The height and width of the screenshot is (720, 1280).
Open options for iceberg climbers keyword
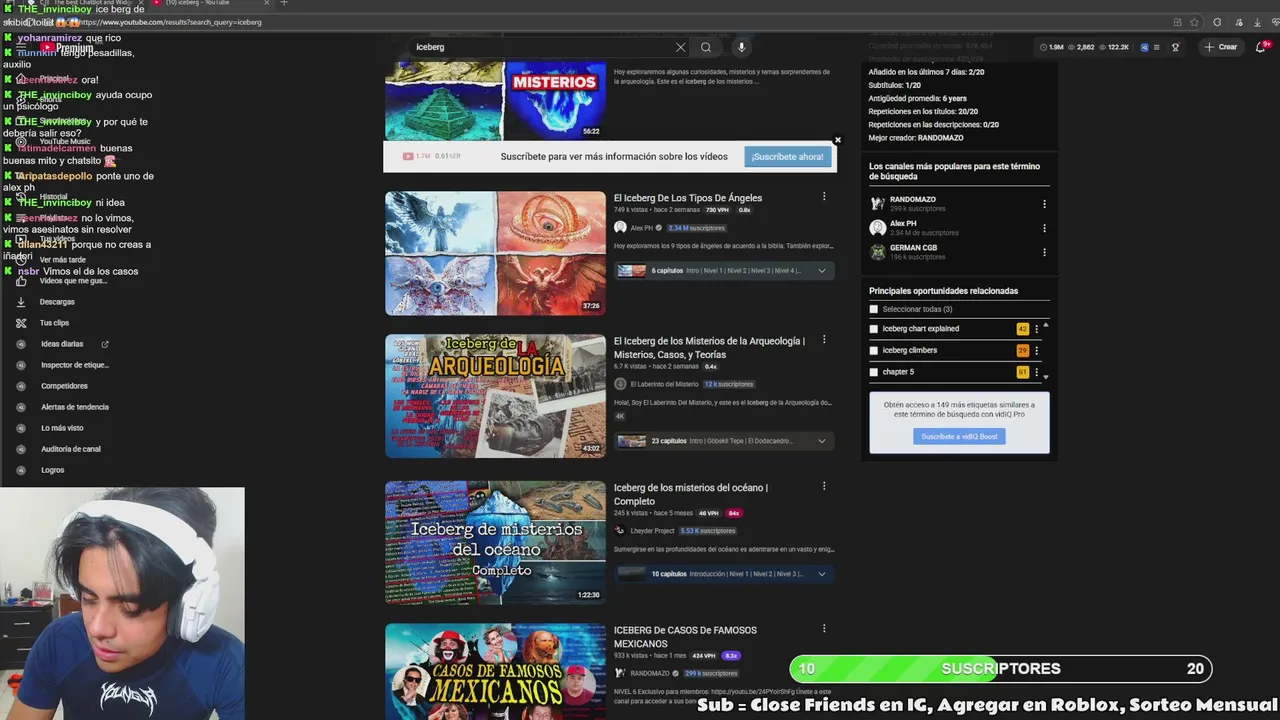point(1036,350)
